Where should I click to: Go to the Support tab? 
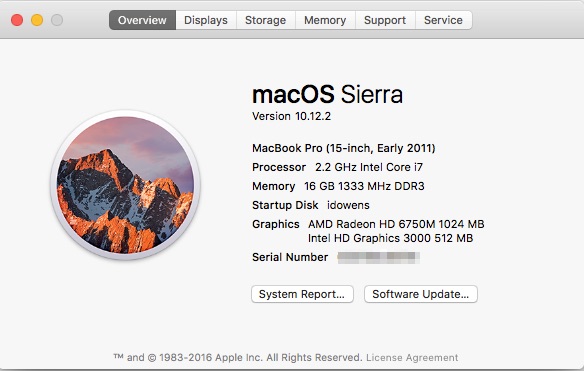(x=385, y=20)
